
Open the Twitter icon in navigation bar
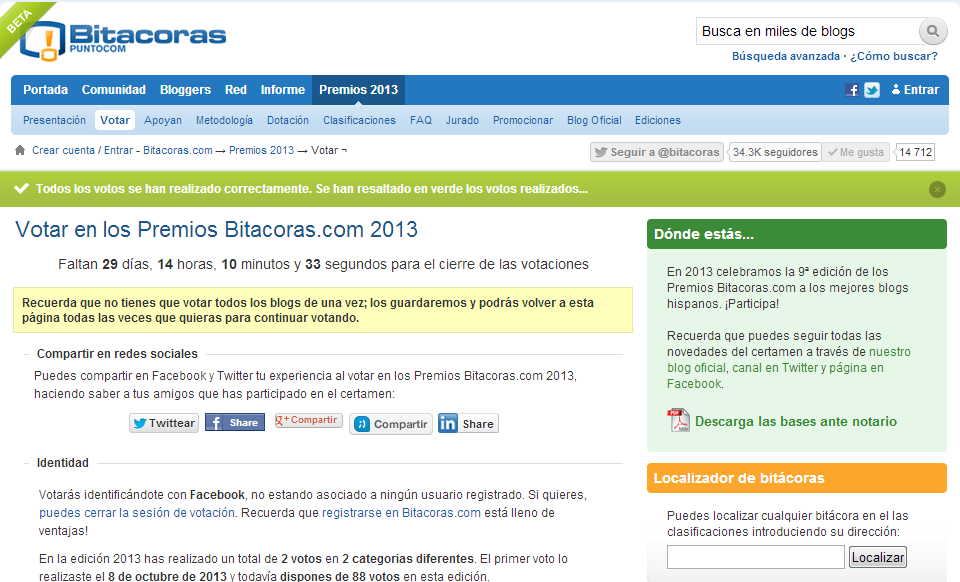(872, 90)
